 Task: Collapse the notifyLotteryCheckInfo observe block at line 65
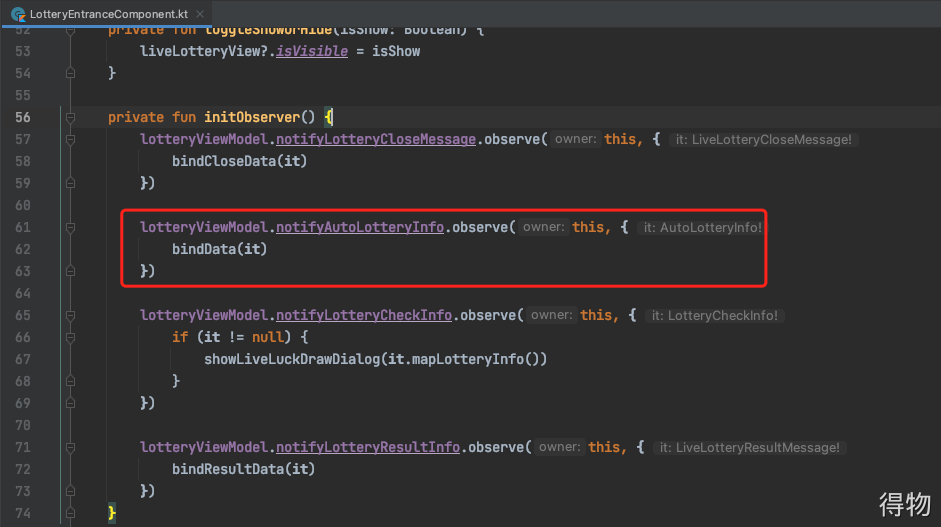tap(71, 315)
